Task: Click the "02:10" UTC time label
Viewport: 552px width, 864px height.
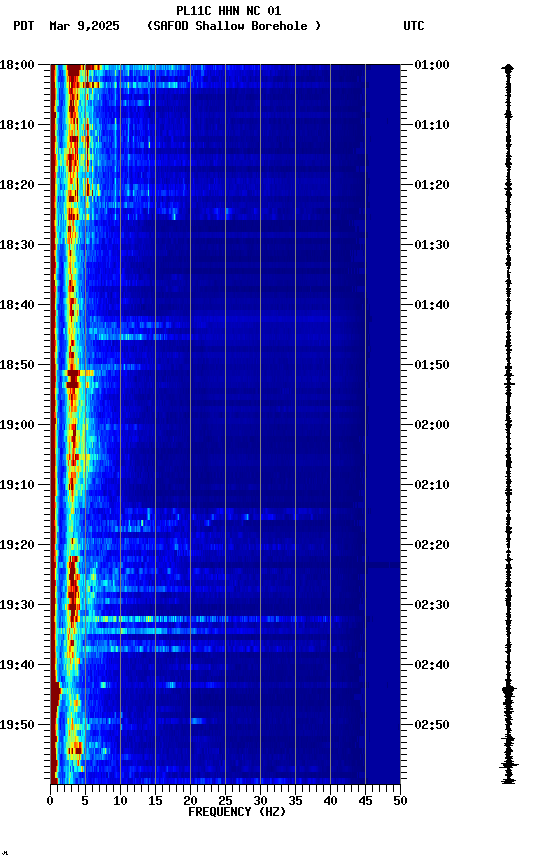Action: pyautogui.click(x=432, y=485)
